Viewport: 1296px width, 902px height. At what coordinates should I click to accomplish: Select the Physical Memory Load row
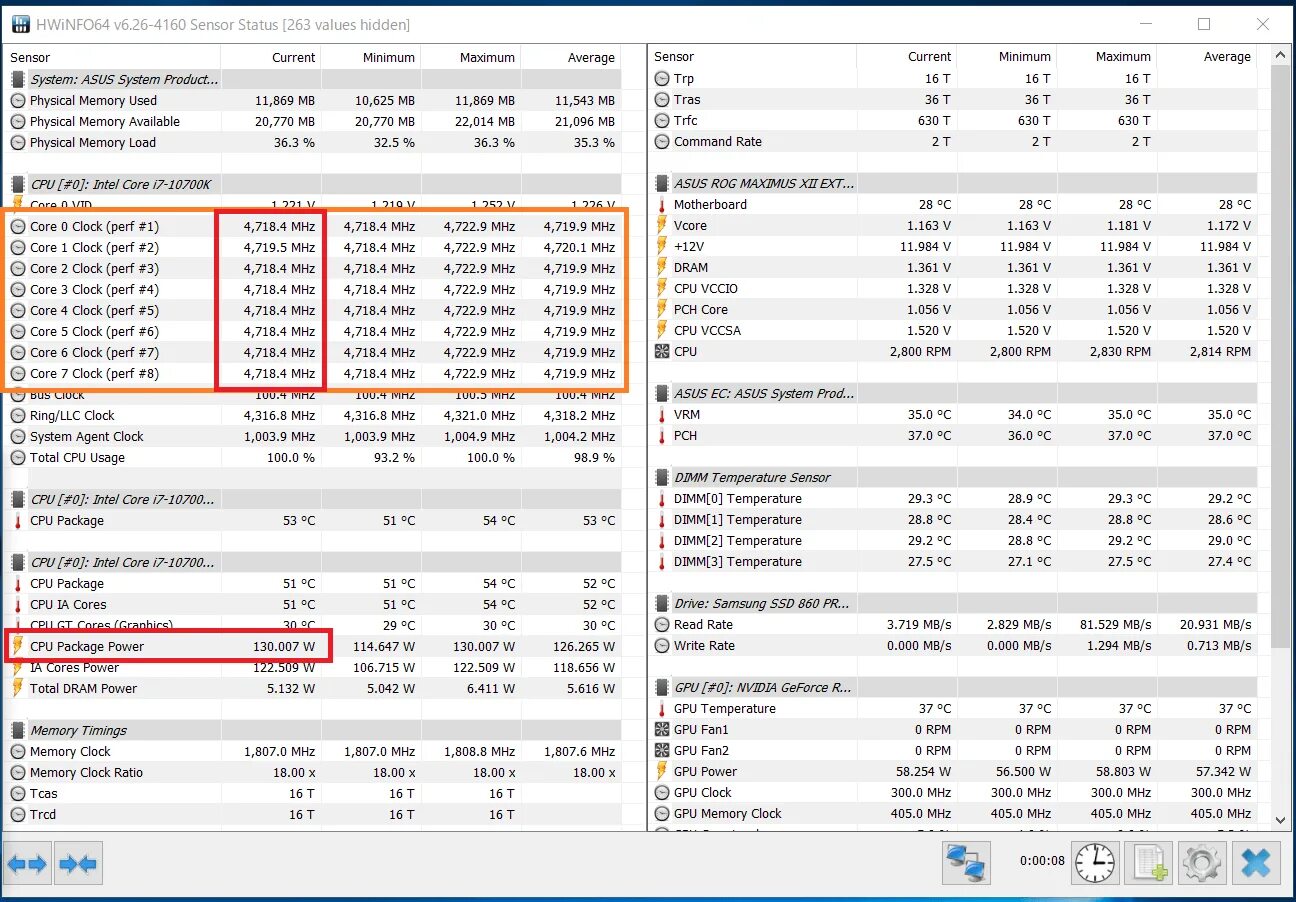313,142
